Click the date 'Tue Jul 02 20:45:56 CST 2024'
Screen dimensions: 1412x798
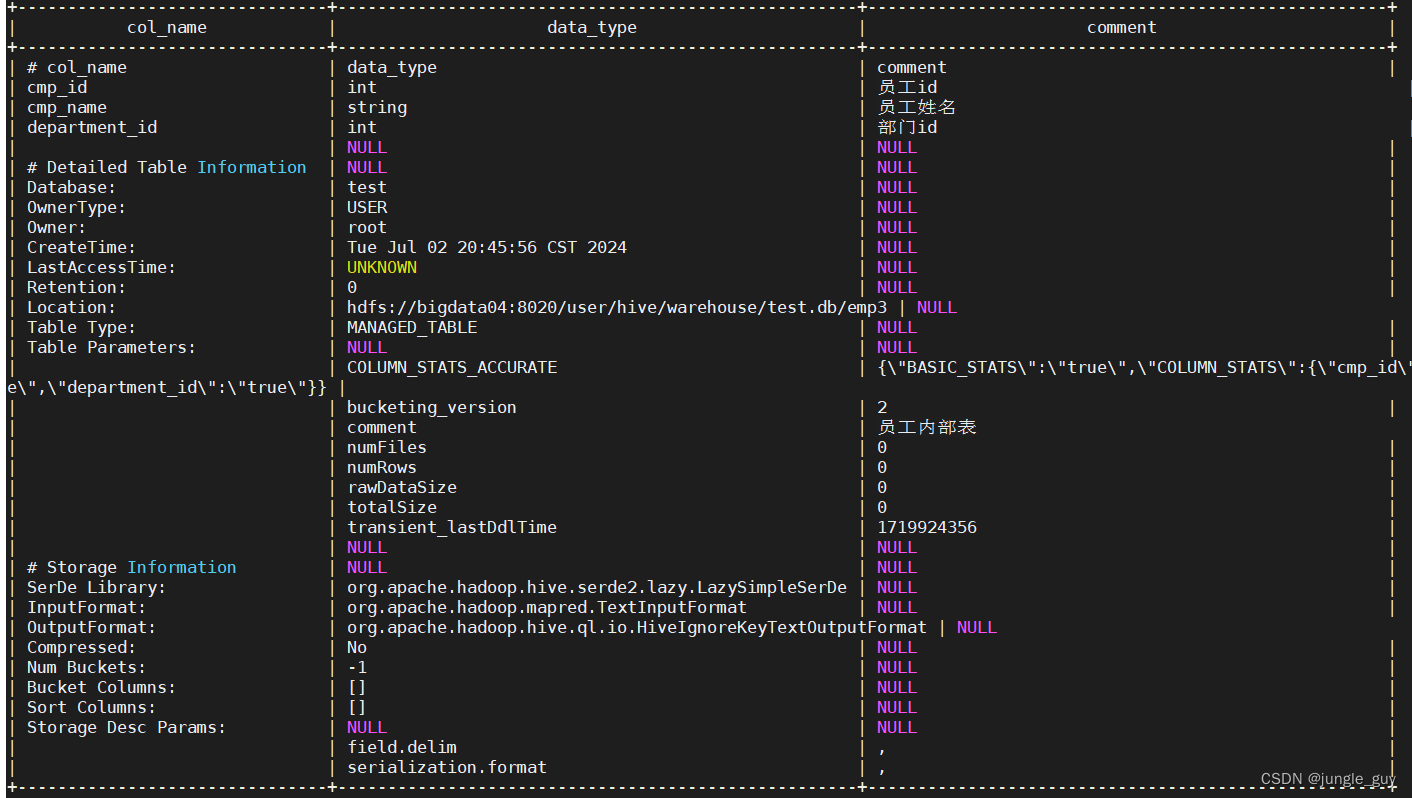(x=487, y=248)
